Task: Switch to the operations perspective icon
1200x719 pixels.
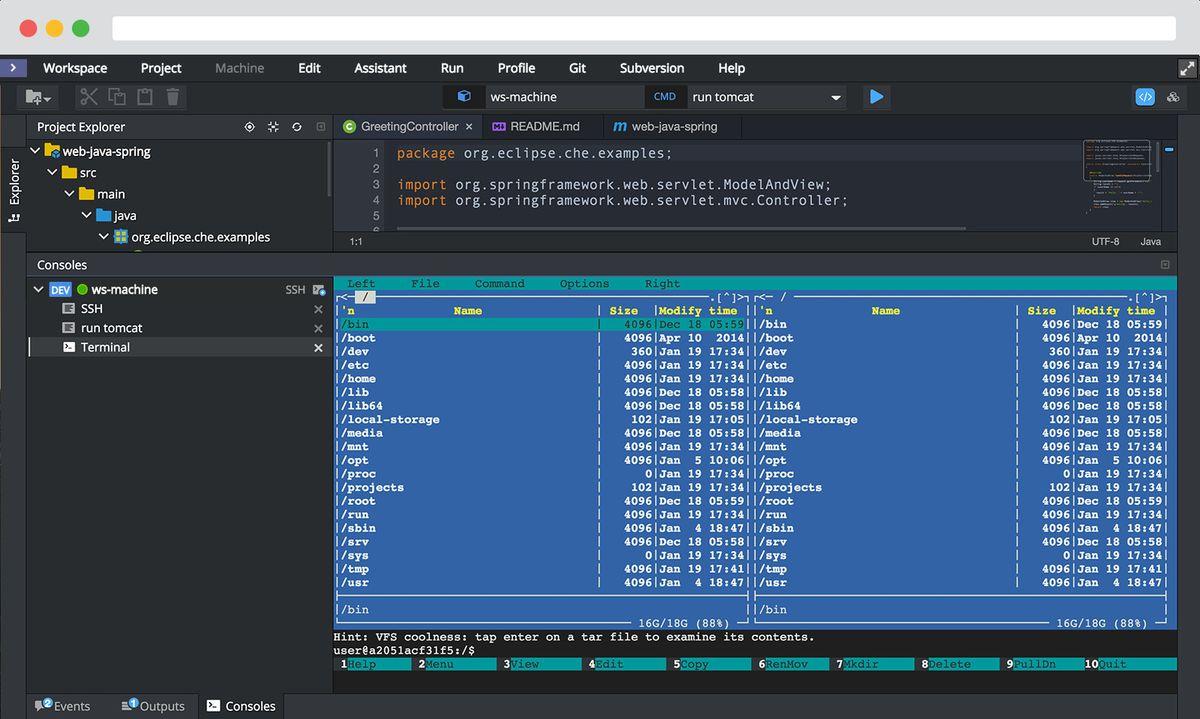Action: click(x=1174, y=97)
